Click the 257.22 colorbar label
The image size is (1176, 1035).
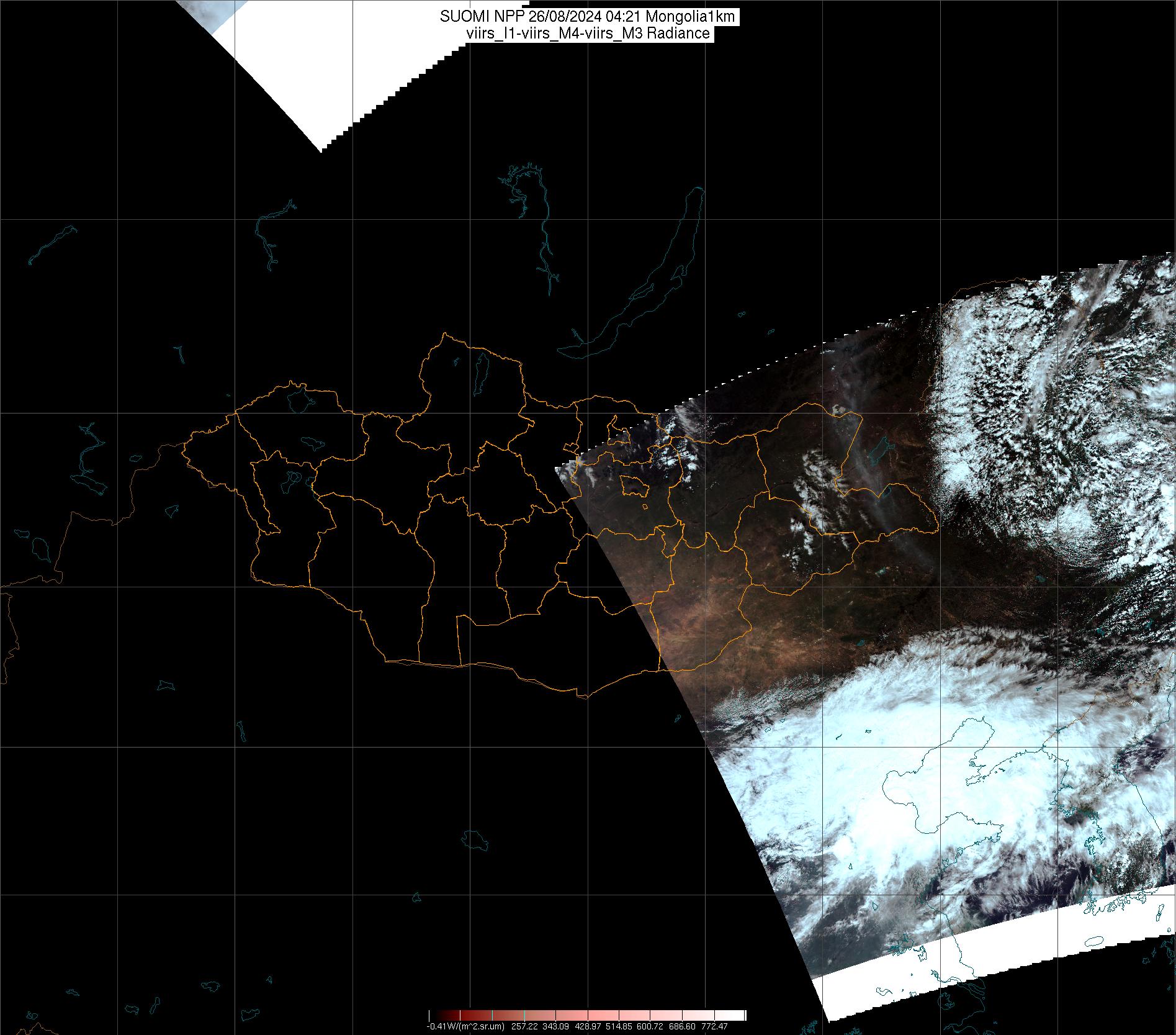coord(526,1026)
